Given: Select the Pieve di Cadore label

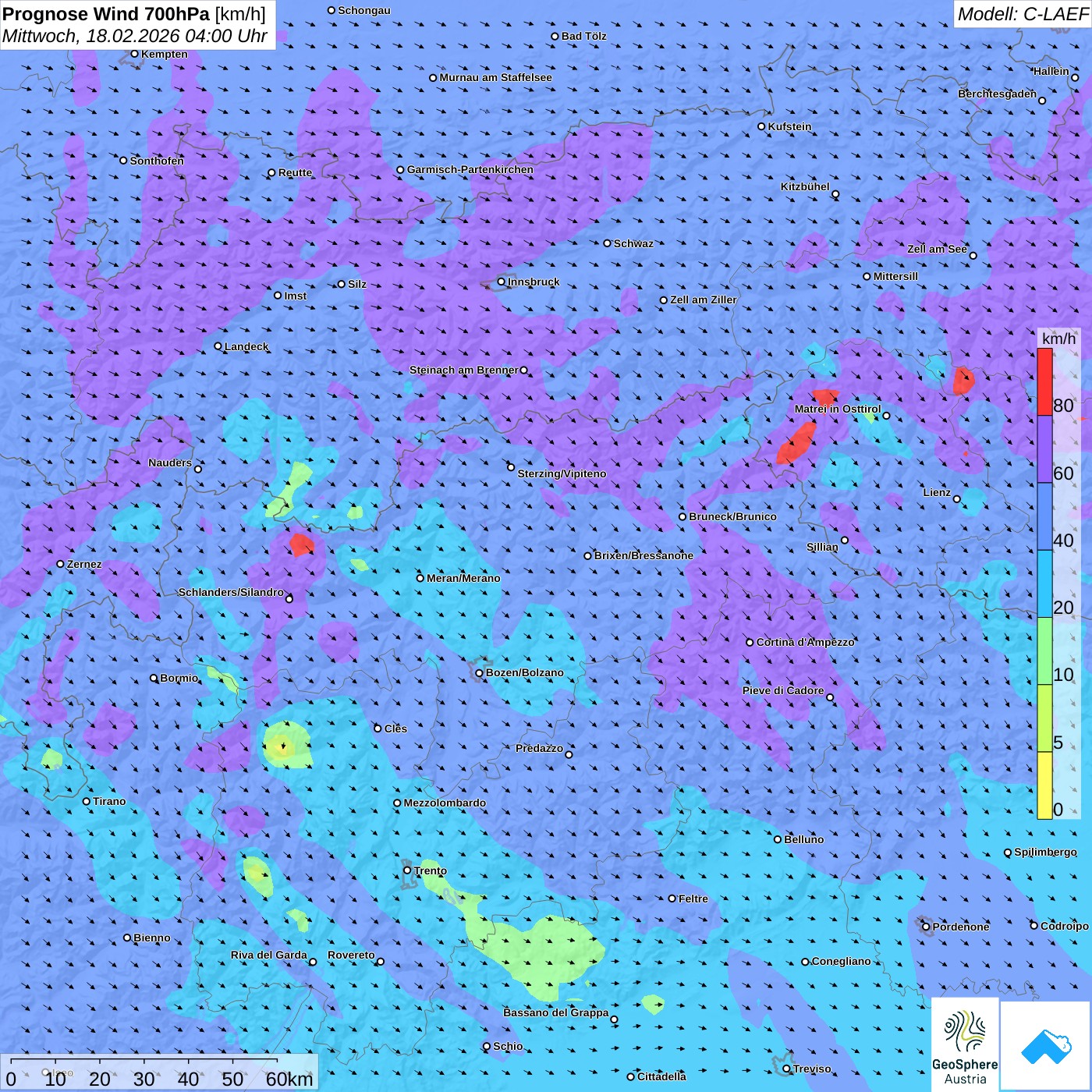Looking at the screenshot, I should pos(783,690).
